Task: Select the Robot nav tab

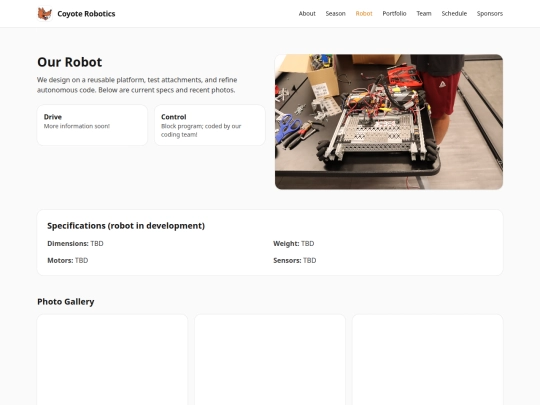Action: coord(364,13)
